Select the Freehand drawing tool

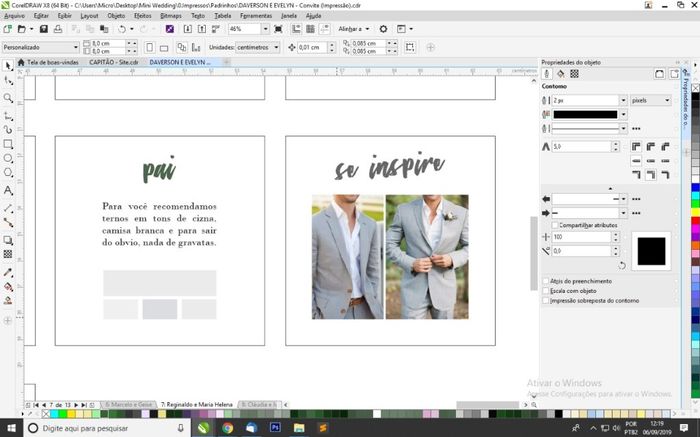coord(8,130)
